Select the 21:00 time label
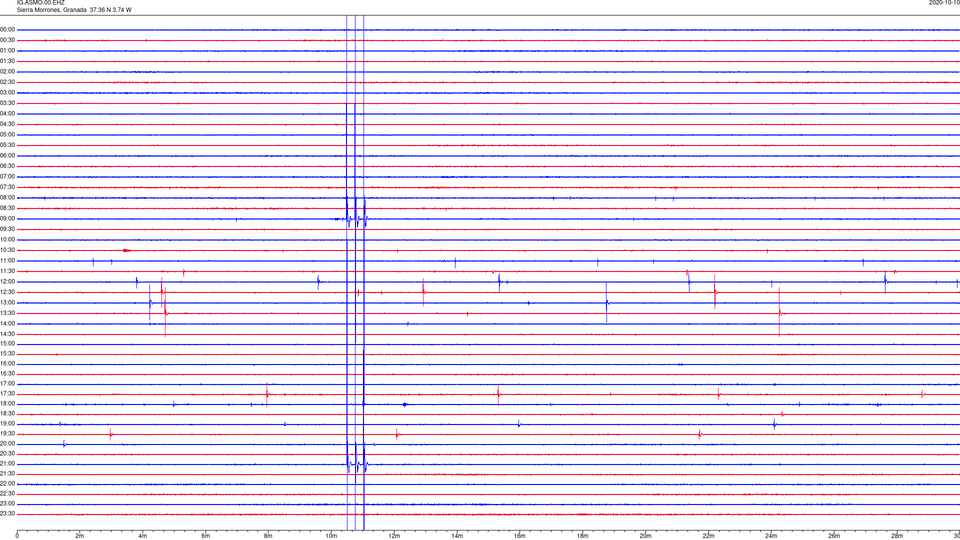The height and width of the screenshot is (540, 960). click(8, 463)
